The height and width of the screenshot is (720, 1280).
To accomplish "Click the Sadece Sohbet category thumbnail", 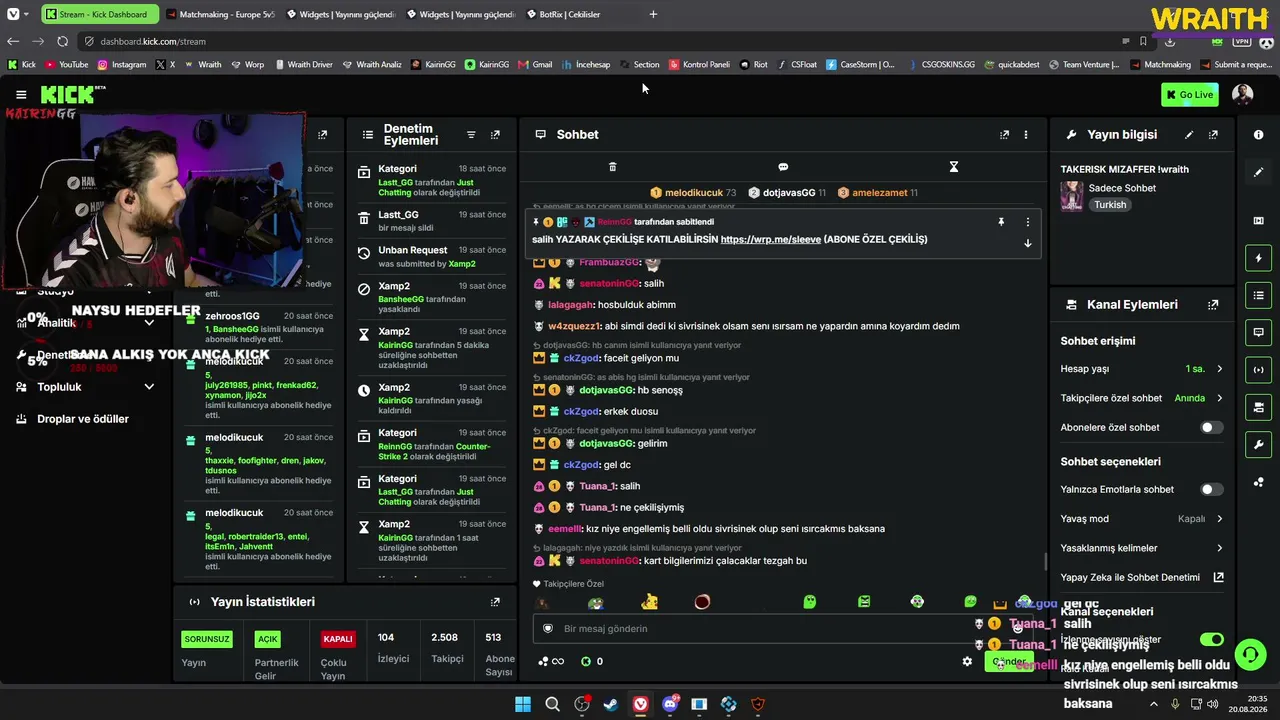I will 1071,196.
